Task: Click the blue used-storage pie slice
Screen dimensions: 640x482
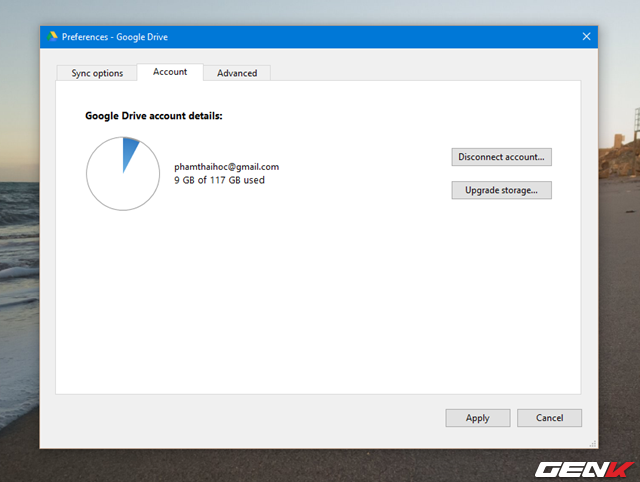Action: click(130, 151)
